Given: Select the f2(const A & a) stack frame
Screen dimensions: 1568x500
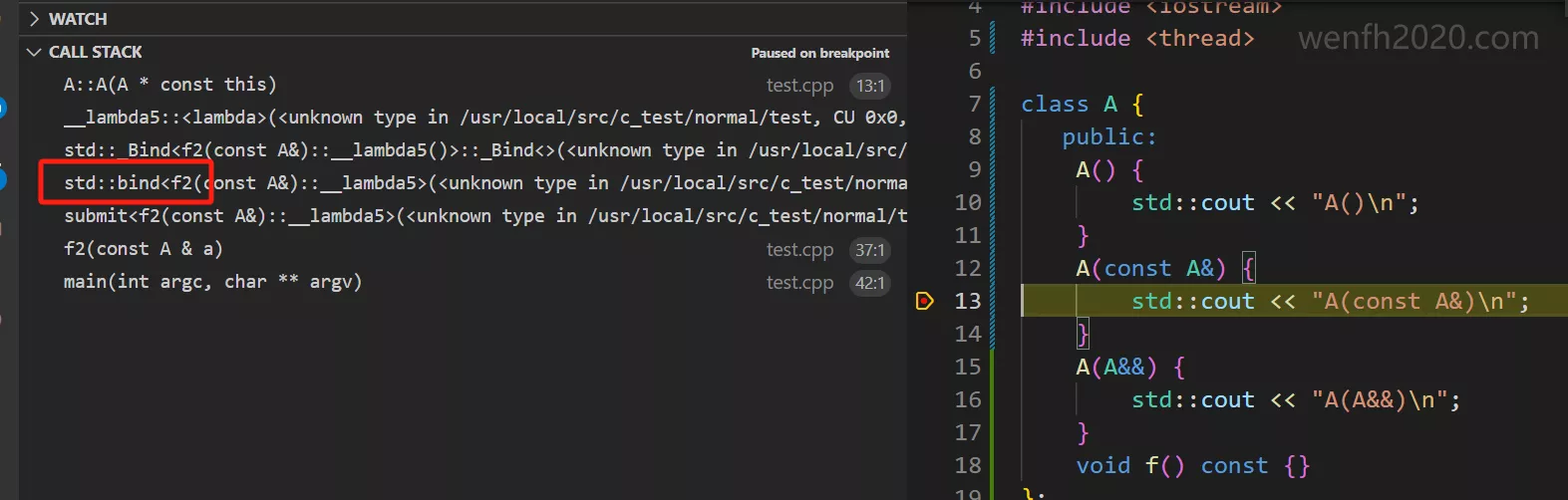Looking at the screenshot, I should point(144,249).
